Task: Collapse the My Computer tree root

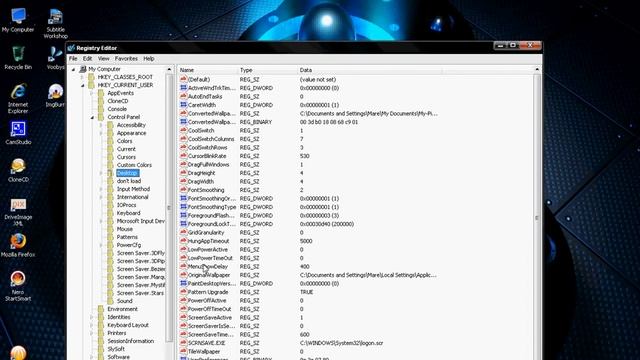Action: tap(73, 69)
